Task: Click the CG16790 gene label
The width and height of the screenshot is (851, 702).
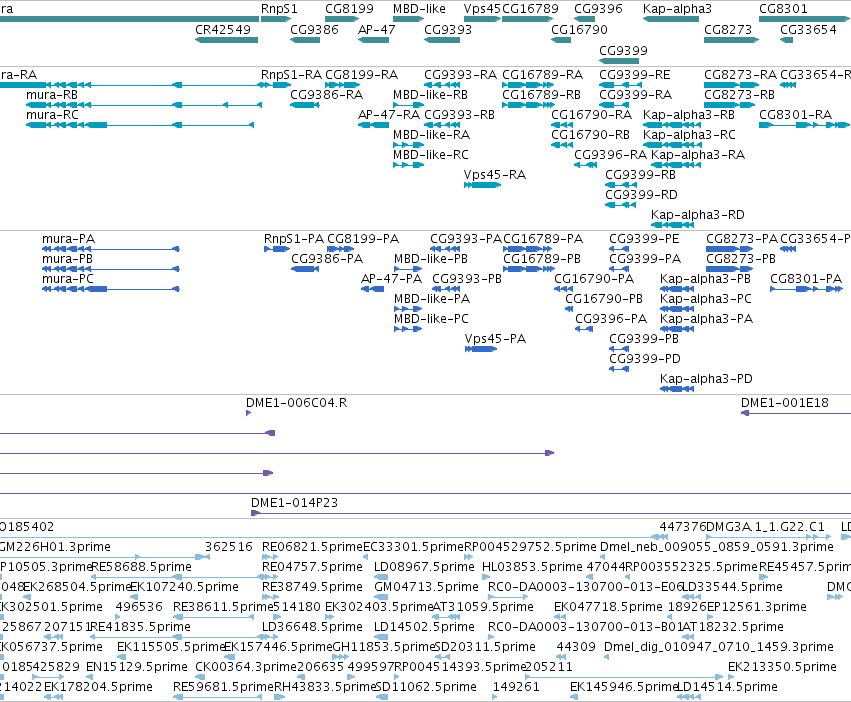Action: 579,29
